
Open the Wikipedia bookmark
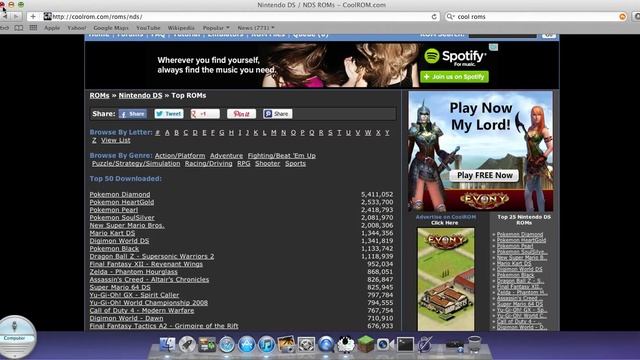click(181, 28)
